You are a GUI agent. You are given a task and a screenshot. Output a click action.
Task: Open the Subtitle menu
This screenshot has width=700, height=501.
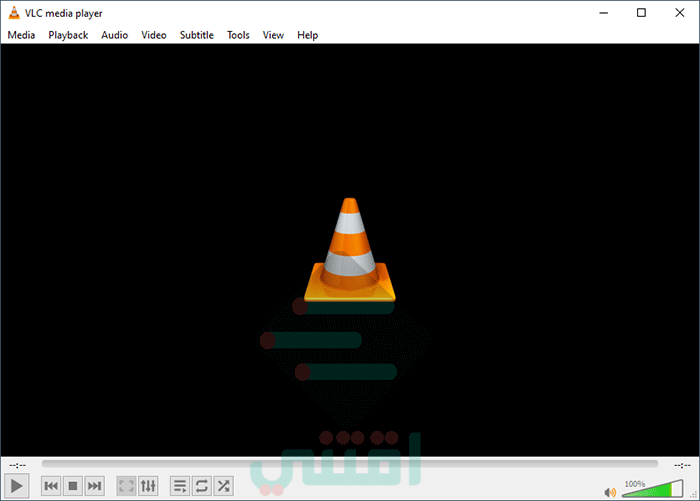point(196,35)
